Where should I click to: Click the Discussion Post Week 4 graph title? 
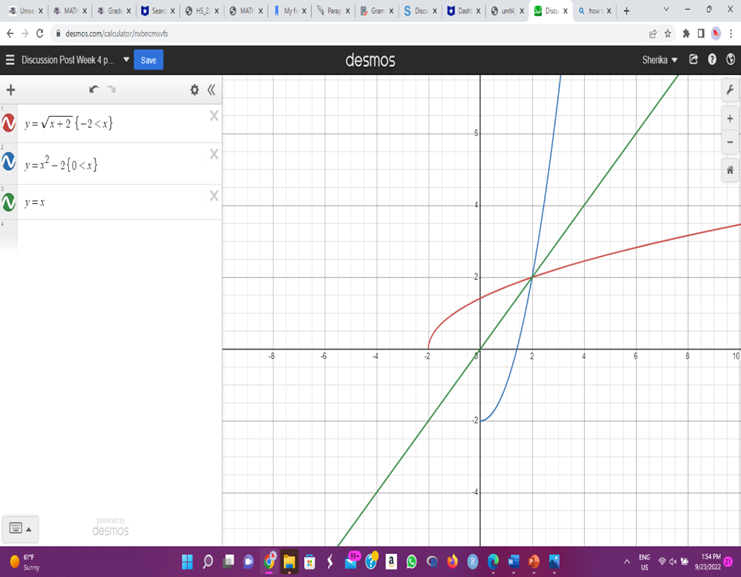tap(68, 60)
